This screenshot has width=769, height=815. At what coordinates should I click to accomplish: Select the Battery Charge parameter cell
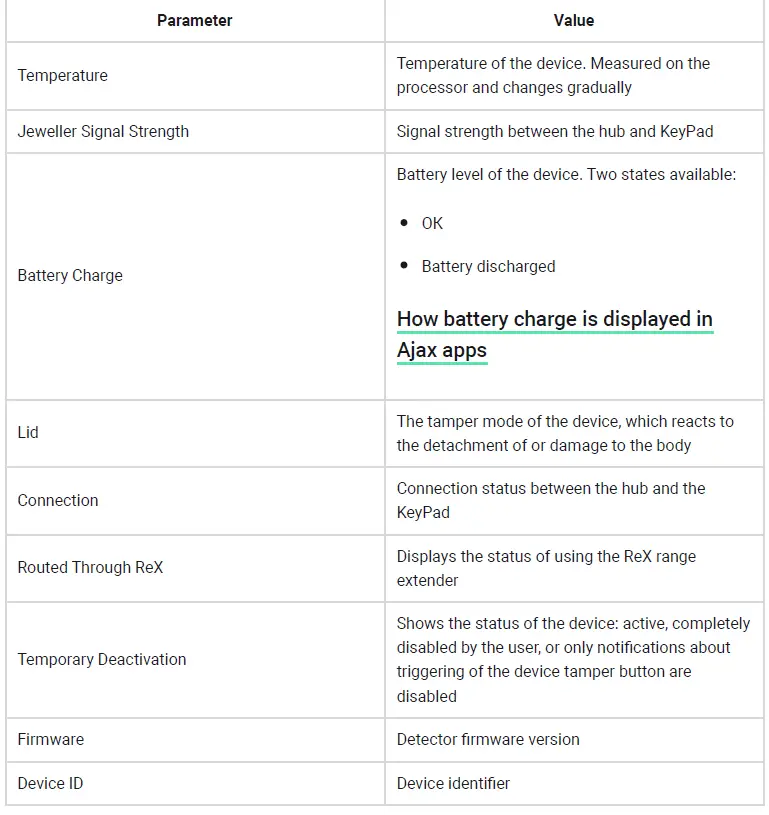coord(70,275)
